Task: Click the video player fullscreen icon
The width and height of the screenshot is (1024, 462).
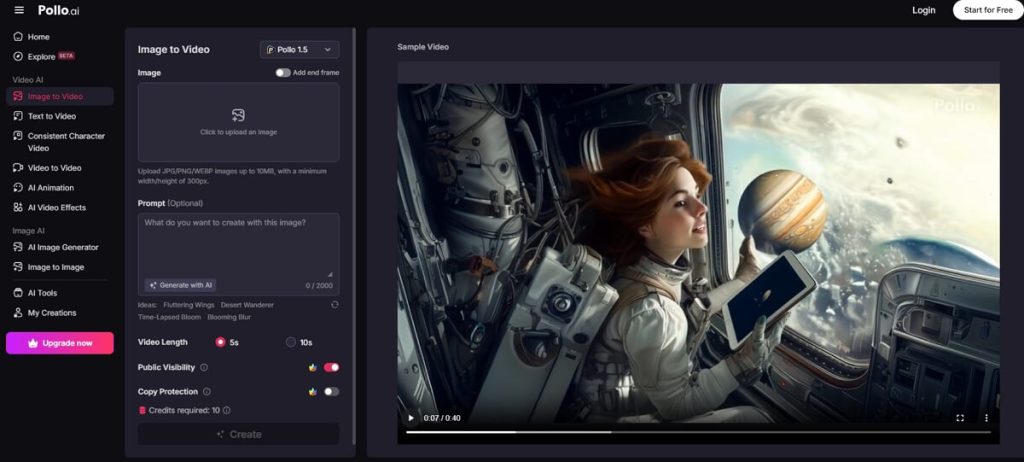Action: coord(960,418)
